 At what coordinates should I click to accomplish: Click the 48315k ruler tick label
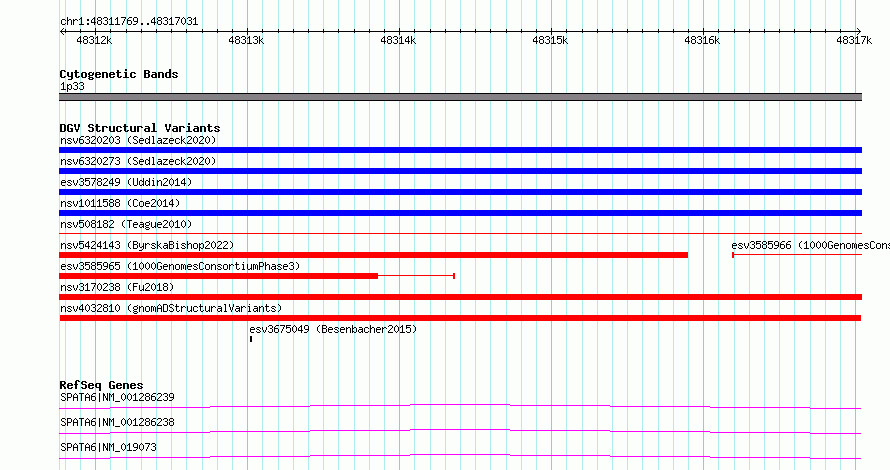[551, 40]
